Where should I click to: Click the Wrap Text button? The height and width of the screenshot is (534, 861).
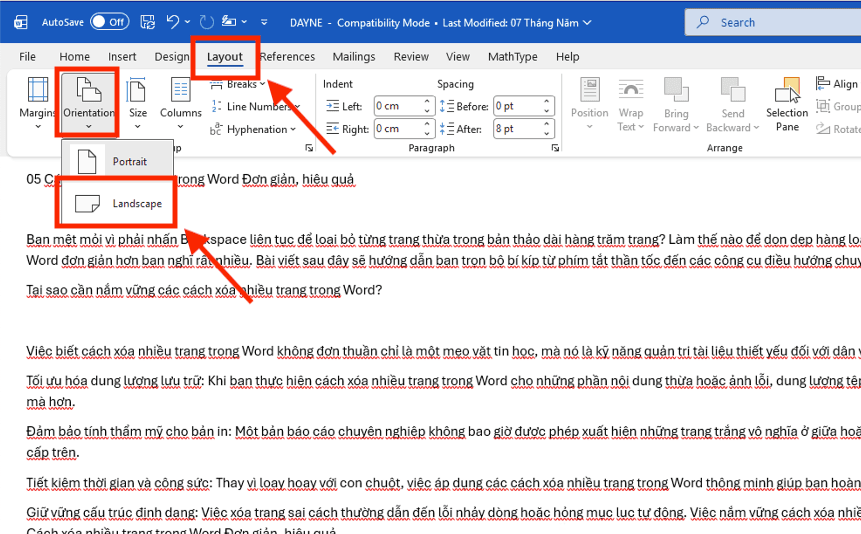click(630, 103)
